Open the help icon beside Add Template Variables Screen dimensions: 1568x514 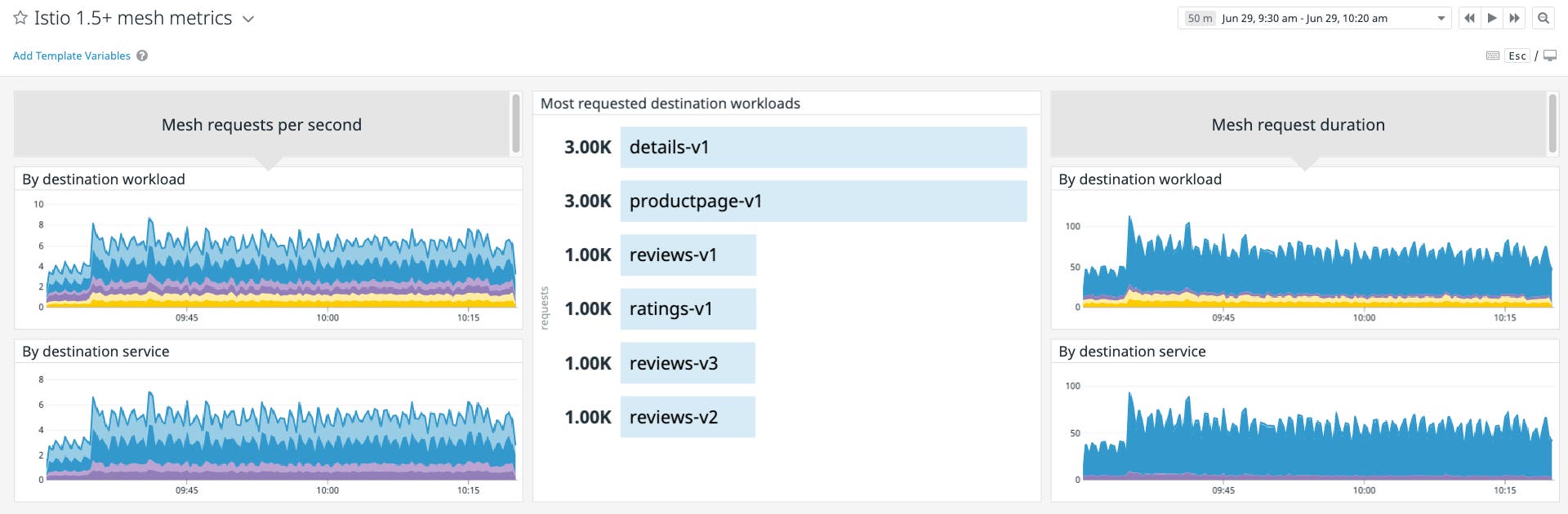[141, 55]
